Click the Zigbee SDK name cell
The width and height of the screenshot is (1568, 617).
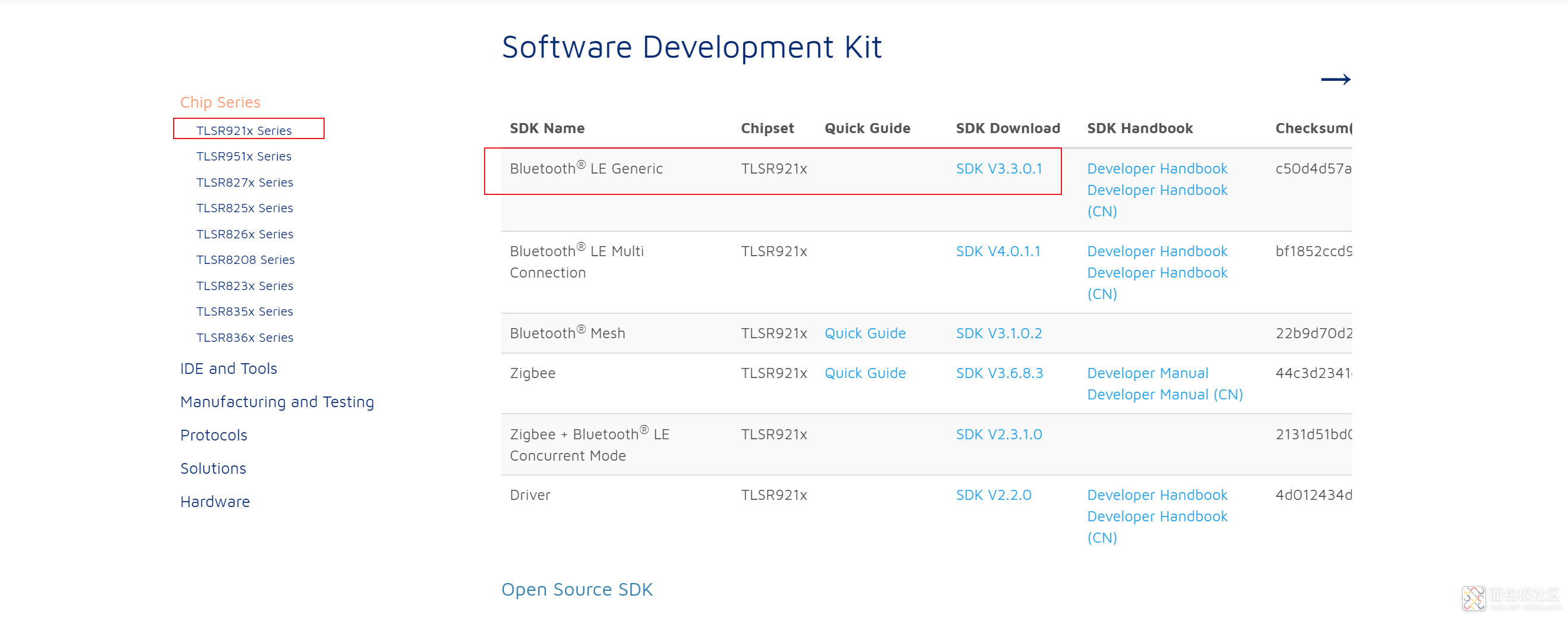[532, 373]
